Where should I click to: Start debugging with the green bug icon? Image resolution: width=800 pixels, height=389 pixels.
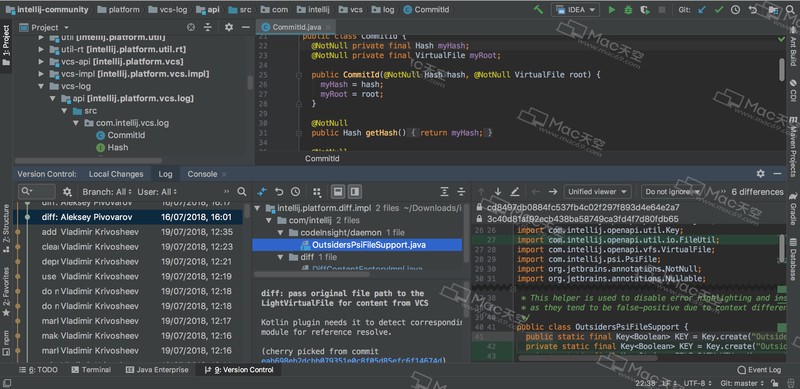coord(628,10)
